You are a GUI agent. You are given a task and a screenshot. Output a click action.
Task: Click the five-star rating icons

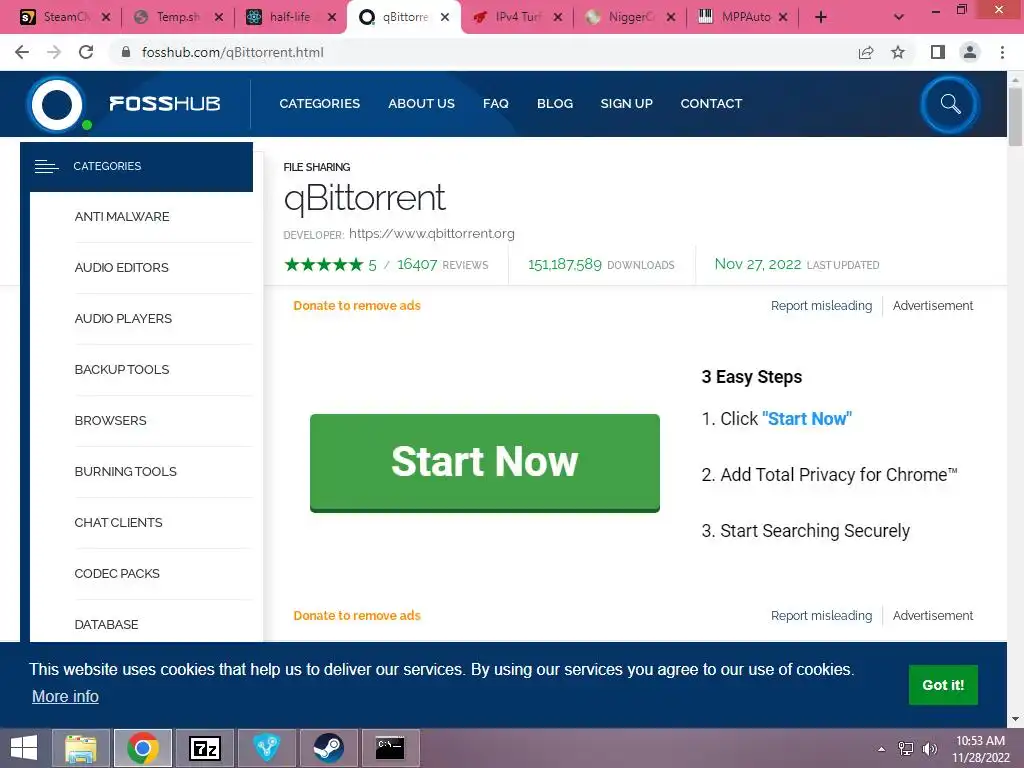[323, 264]
